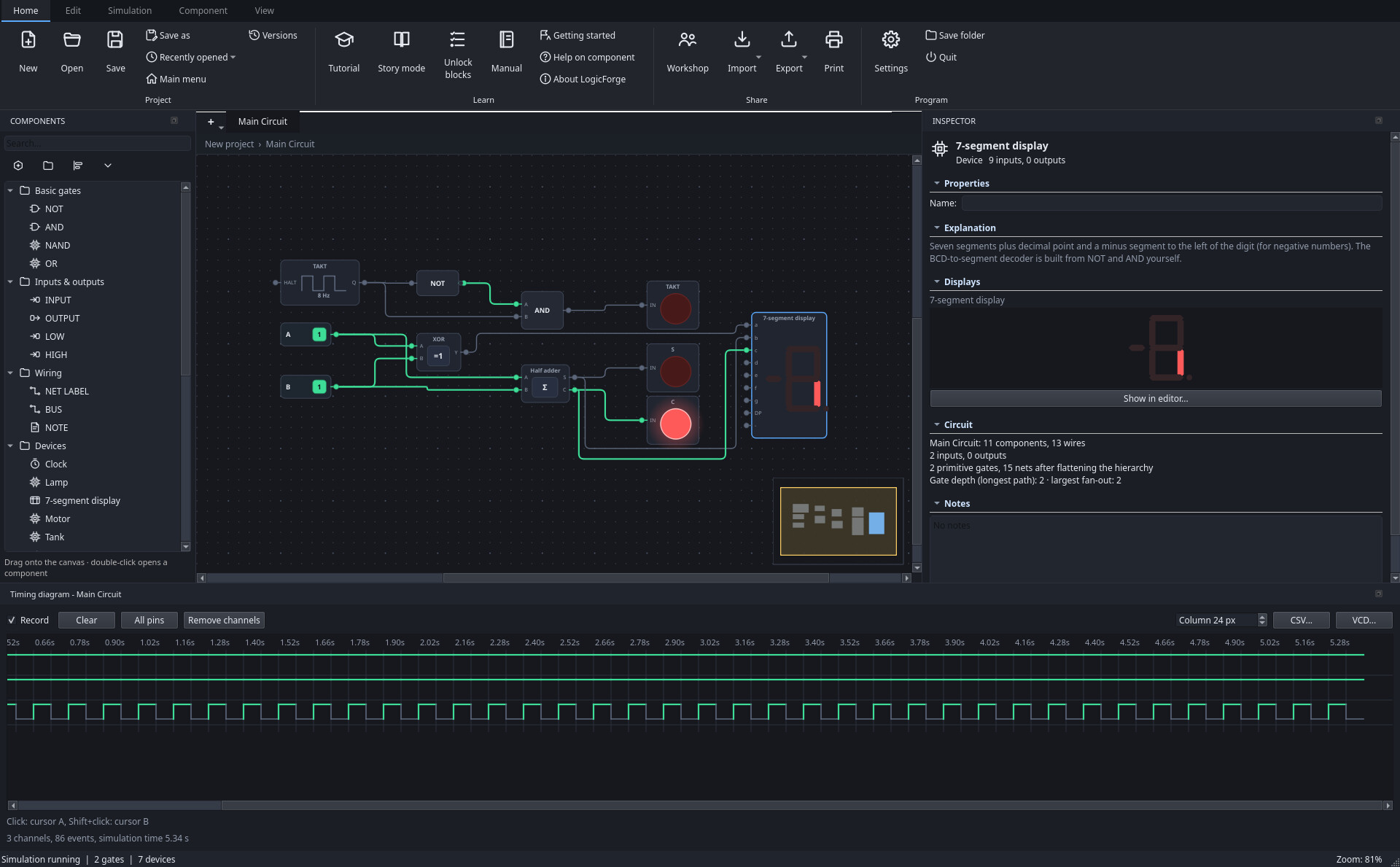
Task: Launch Story mode
Action: coord(401,50)
